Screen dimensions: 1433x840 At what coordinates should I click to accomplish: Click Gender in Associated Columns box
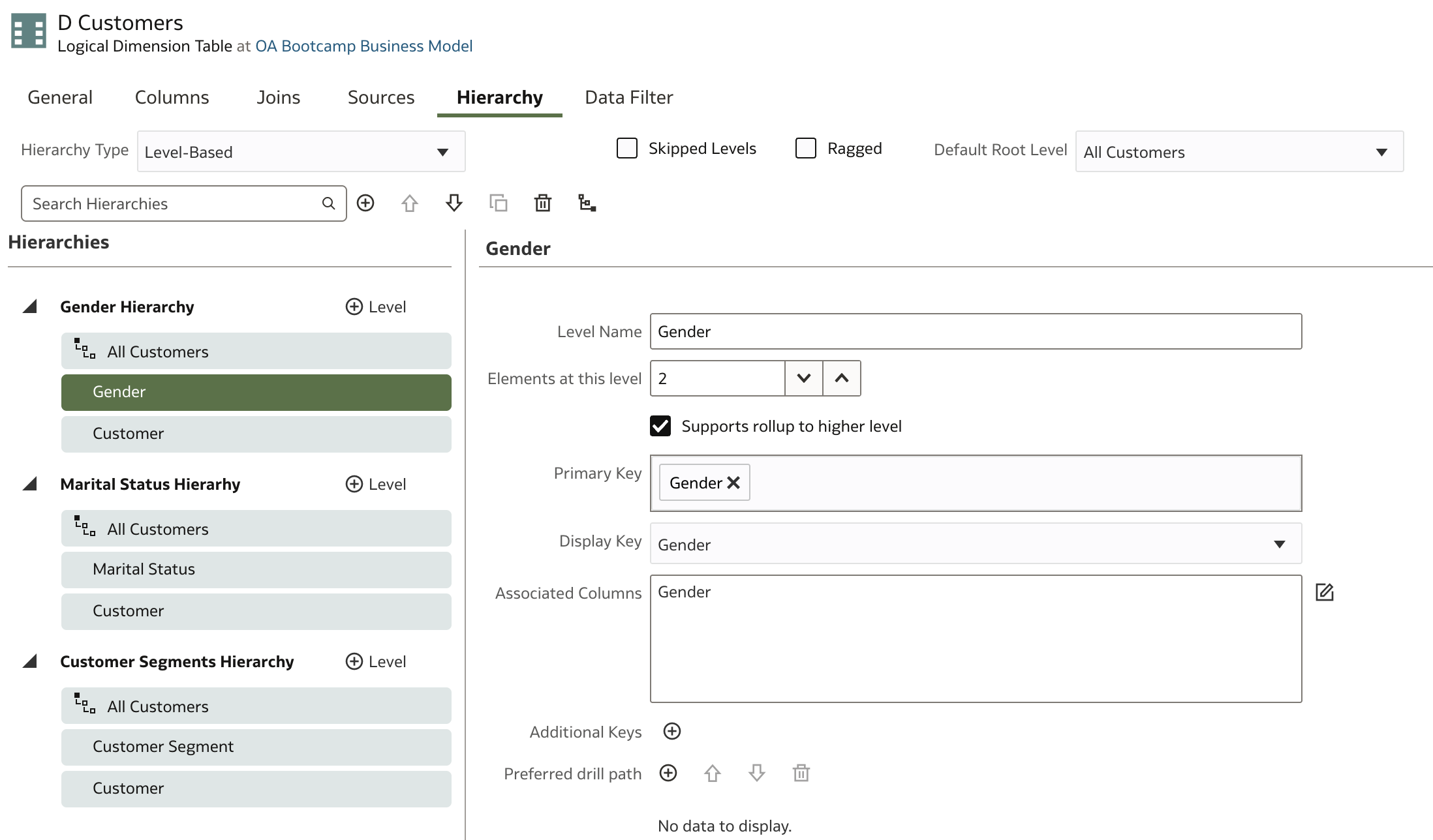click(684, 592)
